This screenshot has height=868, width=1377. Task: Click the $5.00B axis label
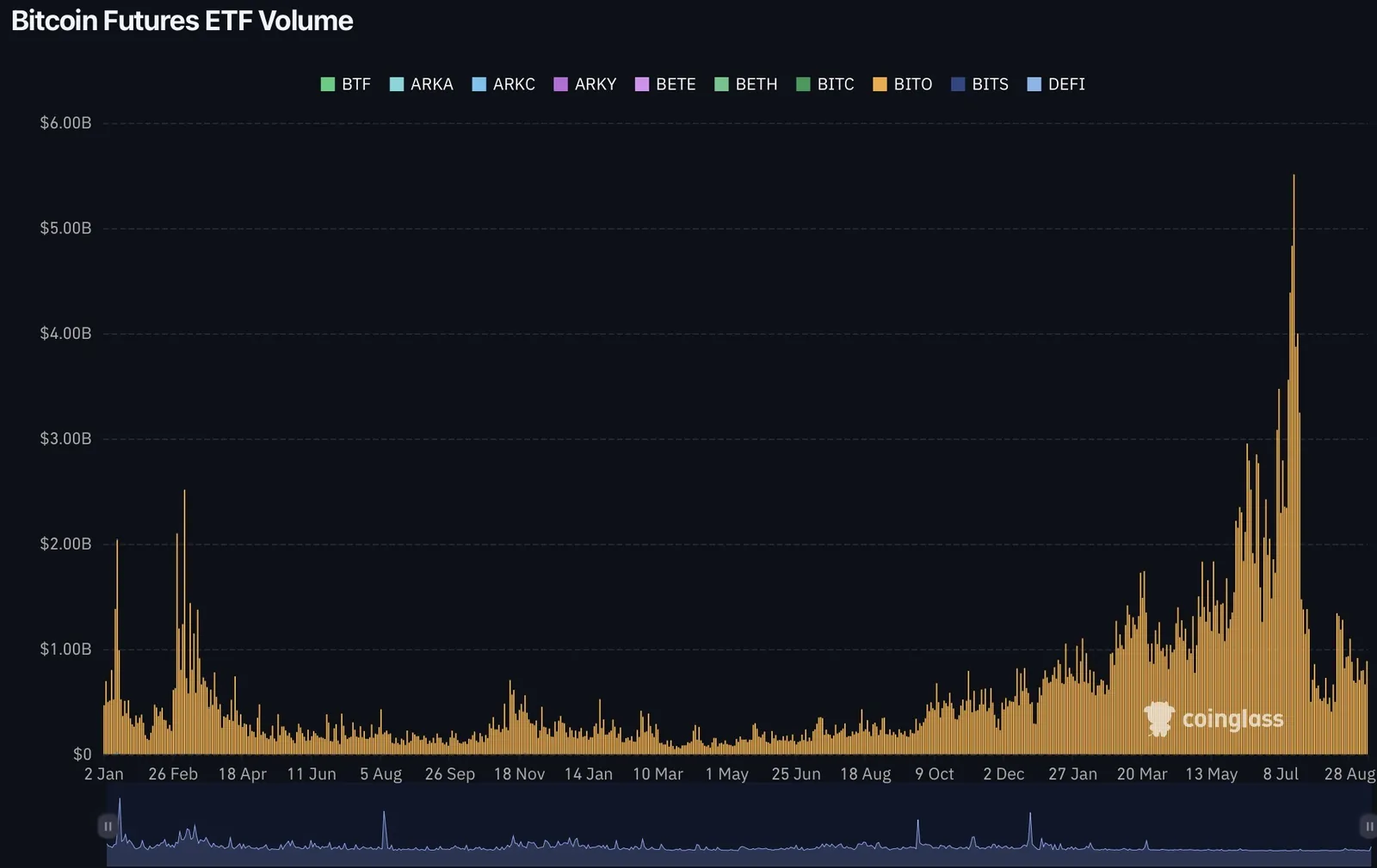click(x=65, y=228)
